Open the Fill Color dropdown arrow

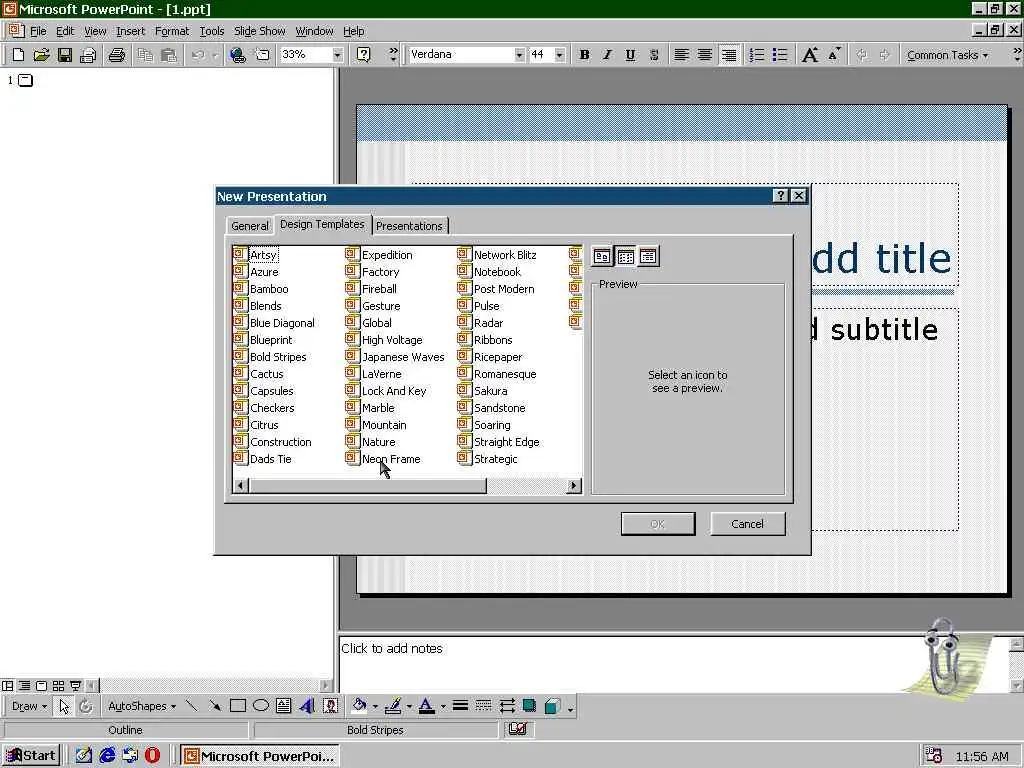[x=375, y=706]
